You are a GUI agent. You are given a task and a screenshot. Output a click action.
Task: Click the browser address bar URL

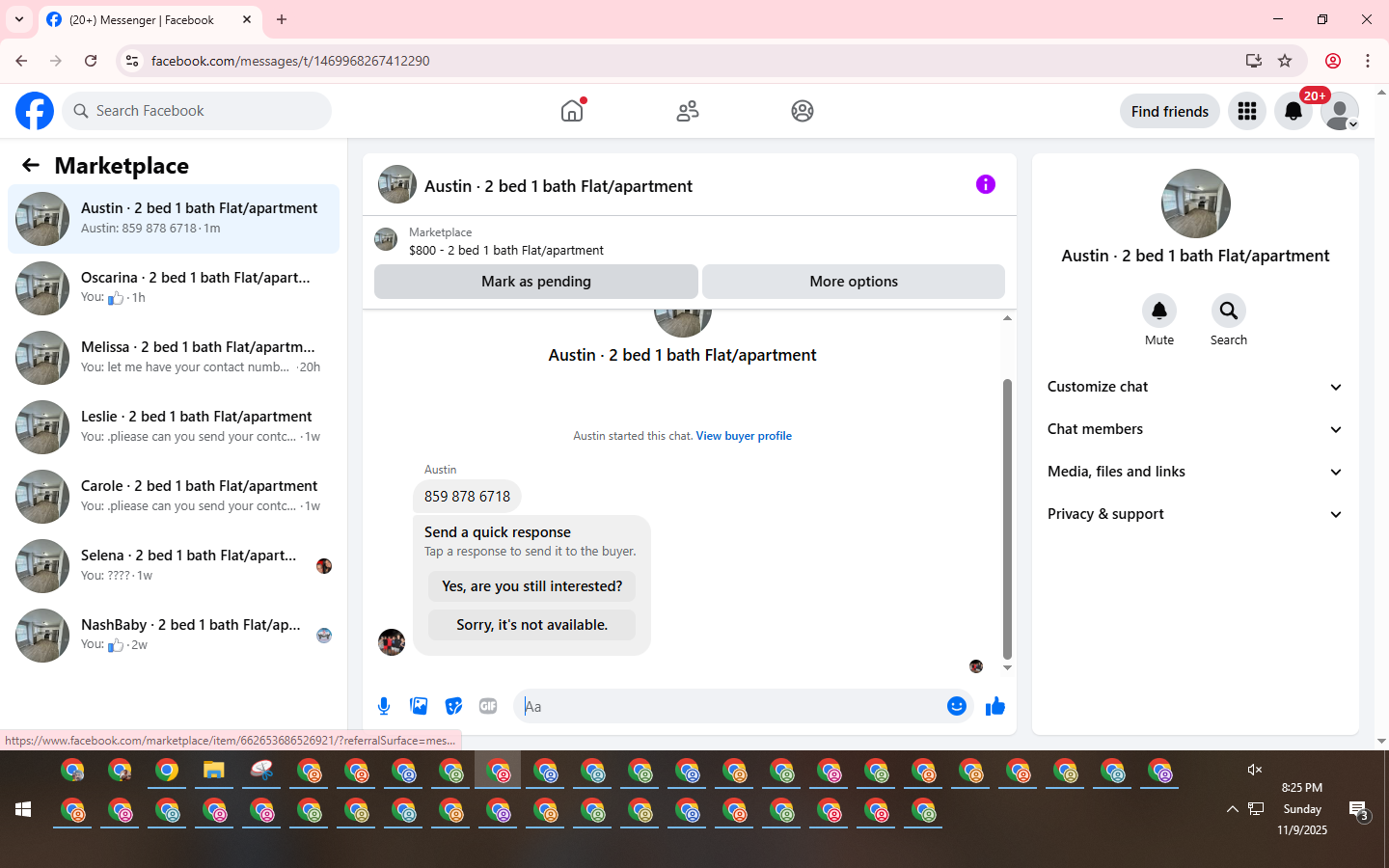pos(290,61)
